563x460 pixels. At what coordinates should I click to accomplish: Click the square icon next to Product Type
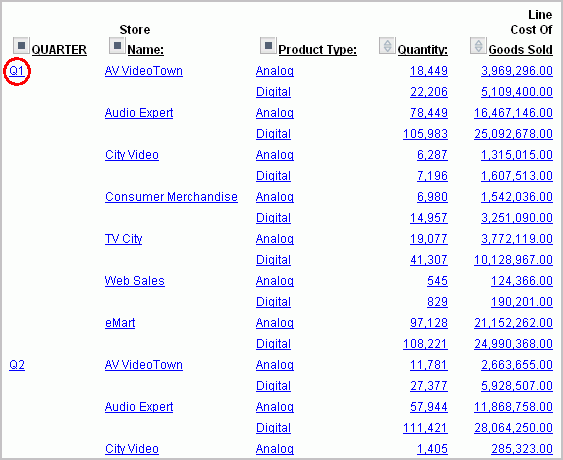pyautogui.click(x=268, y=45)
